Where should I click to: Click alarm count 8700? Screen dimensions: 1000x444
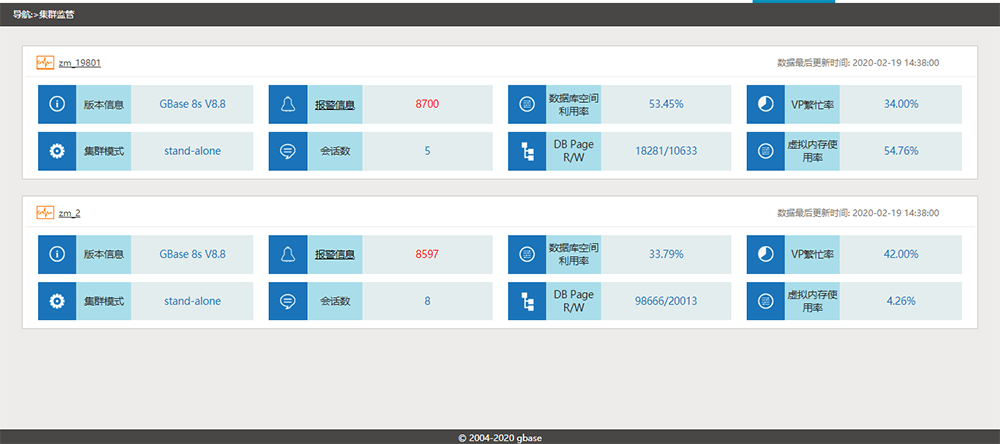click(x=427, y=104)
